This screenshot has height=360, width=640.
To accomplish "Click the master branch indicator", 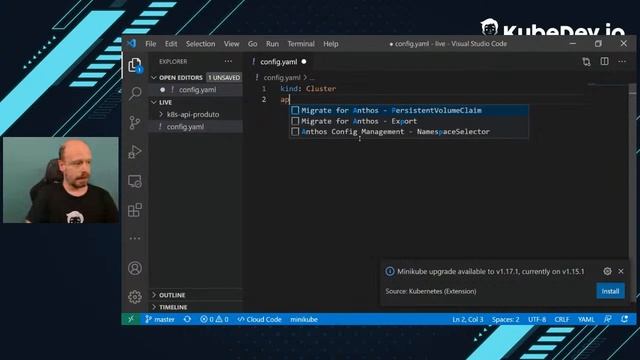I will point(160,319).
